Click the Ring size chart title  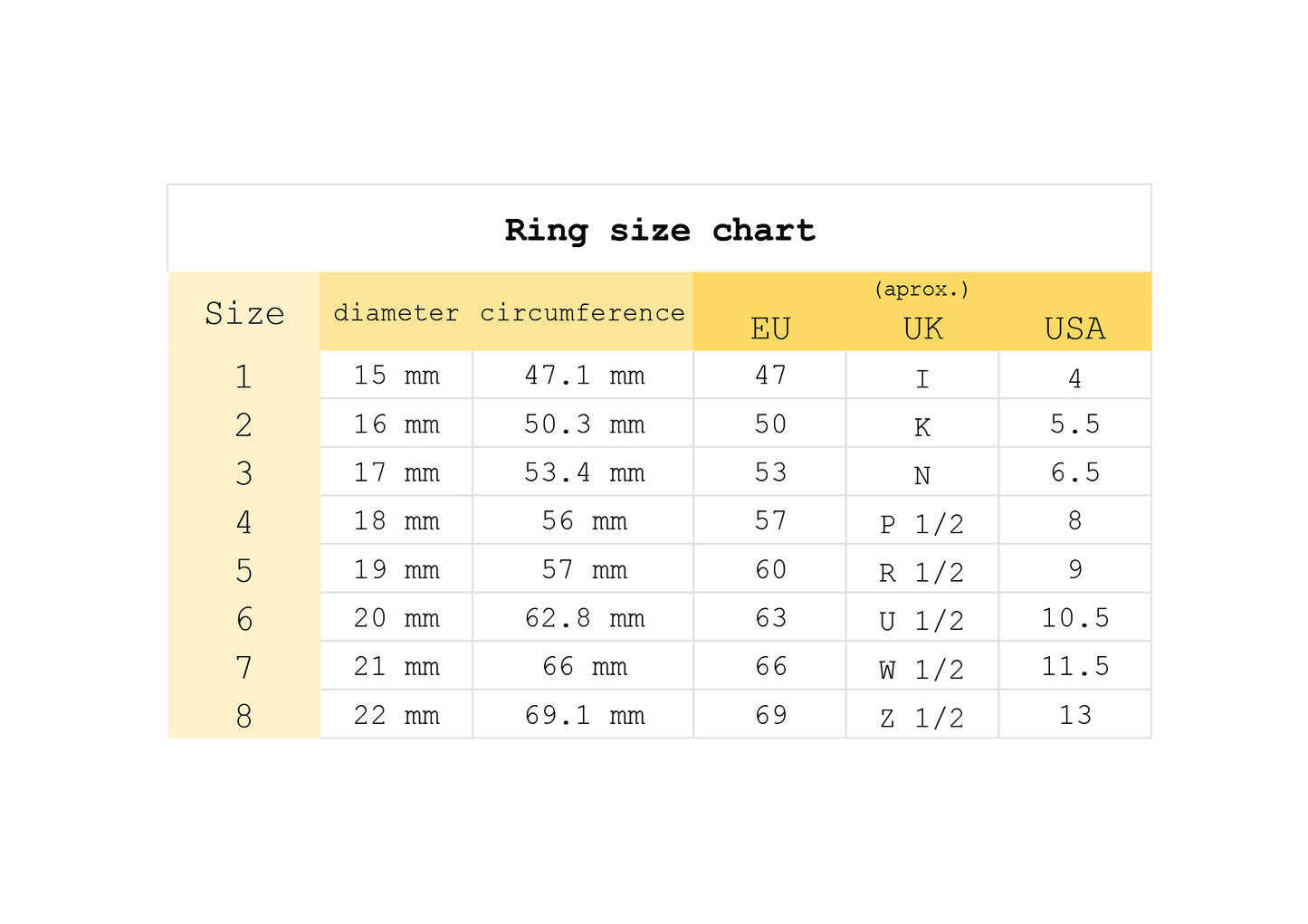pyautogui.click(x=660, y=231)
